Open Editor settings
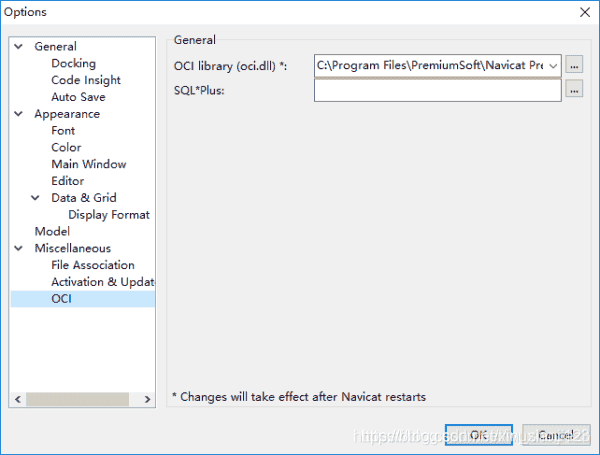This screenshot has width=600, height=455. (x=68, y=181)
